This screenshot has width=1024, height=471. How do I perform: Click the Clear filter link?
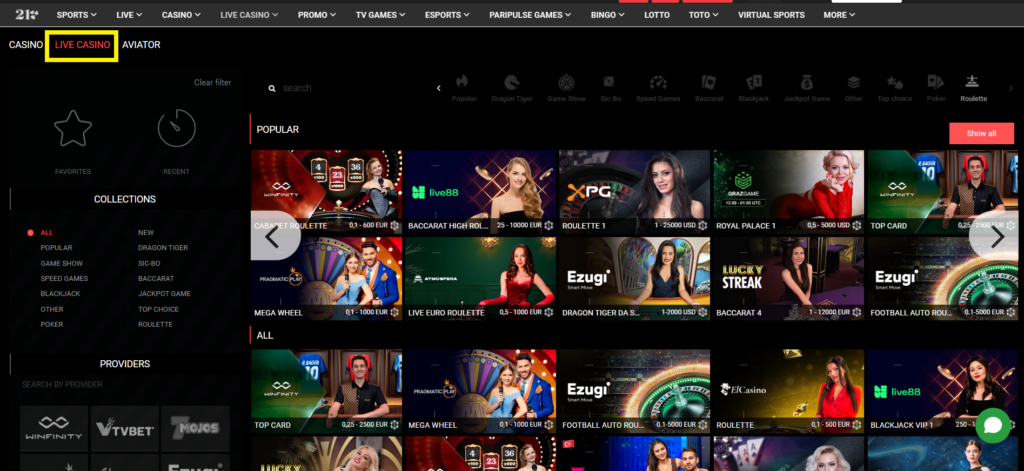click(212, 82)
